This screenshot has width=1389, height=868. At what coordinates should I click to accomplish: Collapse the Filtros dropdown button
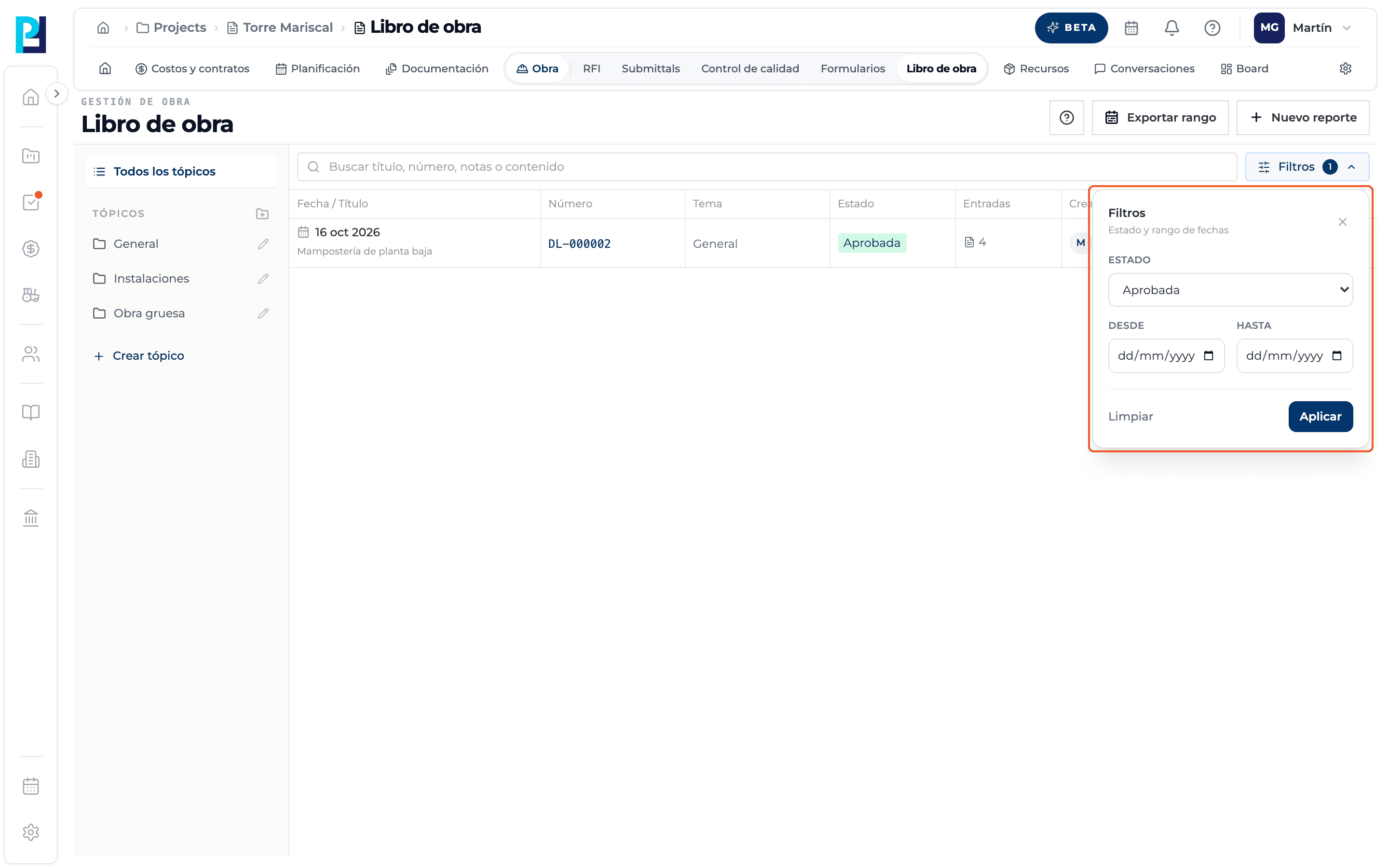pyautogui.click(x=1307, y=167)
